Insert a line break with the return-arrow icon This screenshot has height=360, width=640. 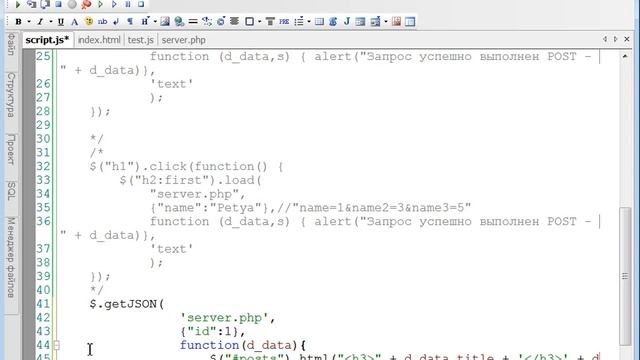point(116,22)
